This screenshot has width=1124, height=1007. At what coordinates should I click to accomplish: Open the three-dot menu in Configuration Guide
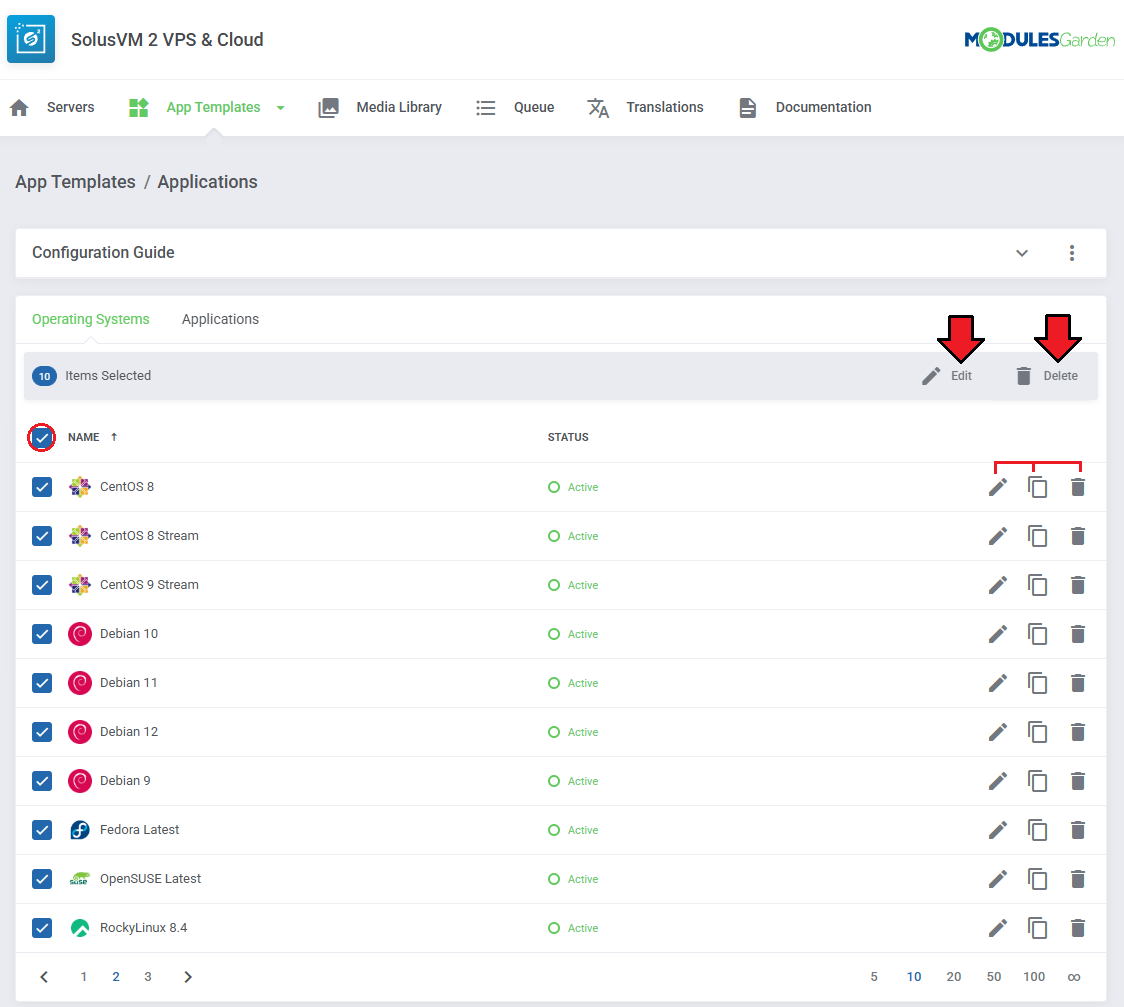tap(1071, 253)
